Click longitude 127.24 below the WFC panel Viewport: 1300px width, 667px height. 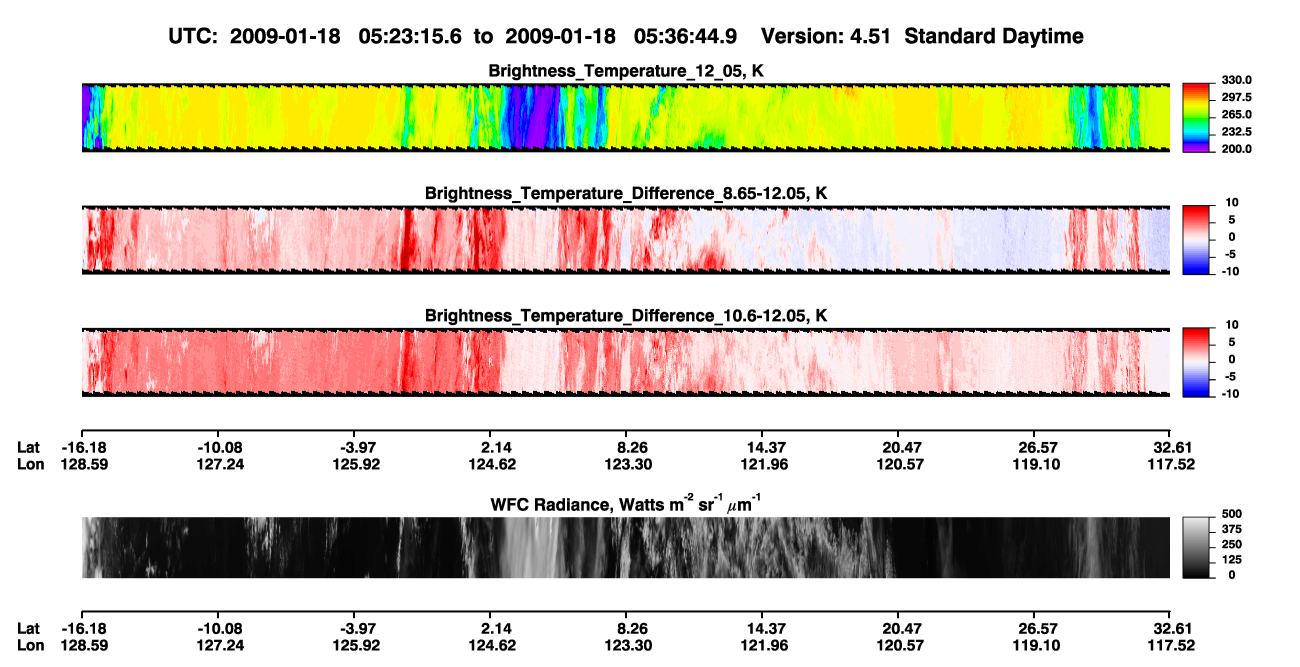[x=218, y=645]
